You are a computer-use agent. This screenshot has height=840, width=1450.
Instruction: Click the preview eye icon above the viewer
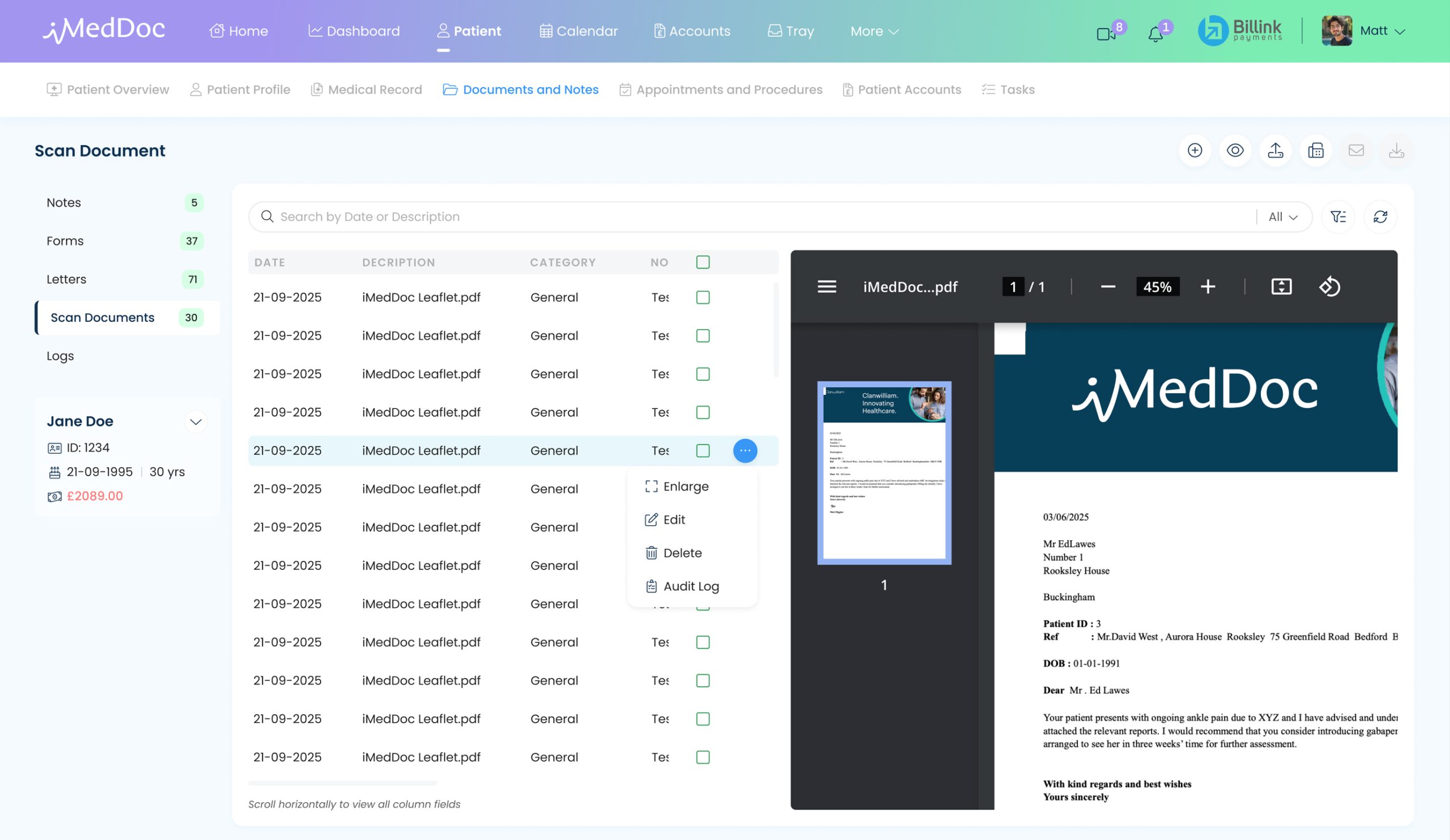click(x=1235, y=151)
